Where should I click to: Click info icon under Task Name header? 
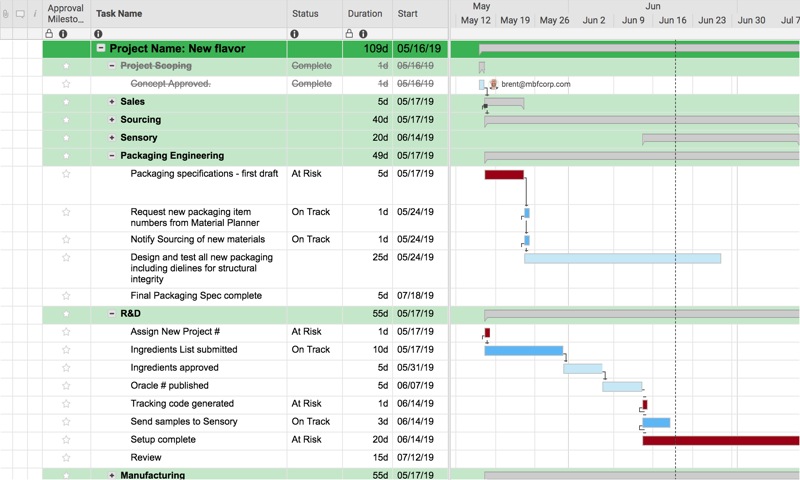98,34
